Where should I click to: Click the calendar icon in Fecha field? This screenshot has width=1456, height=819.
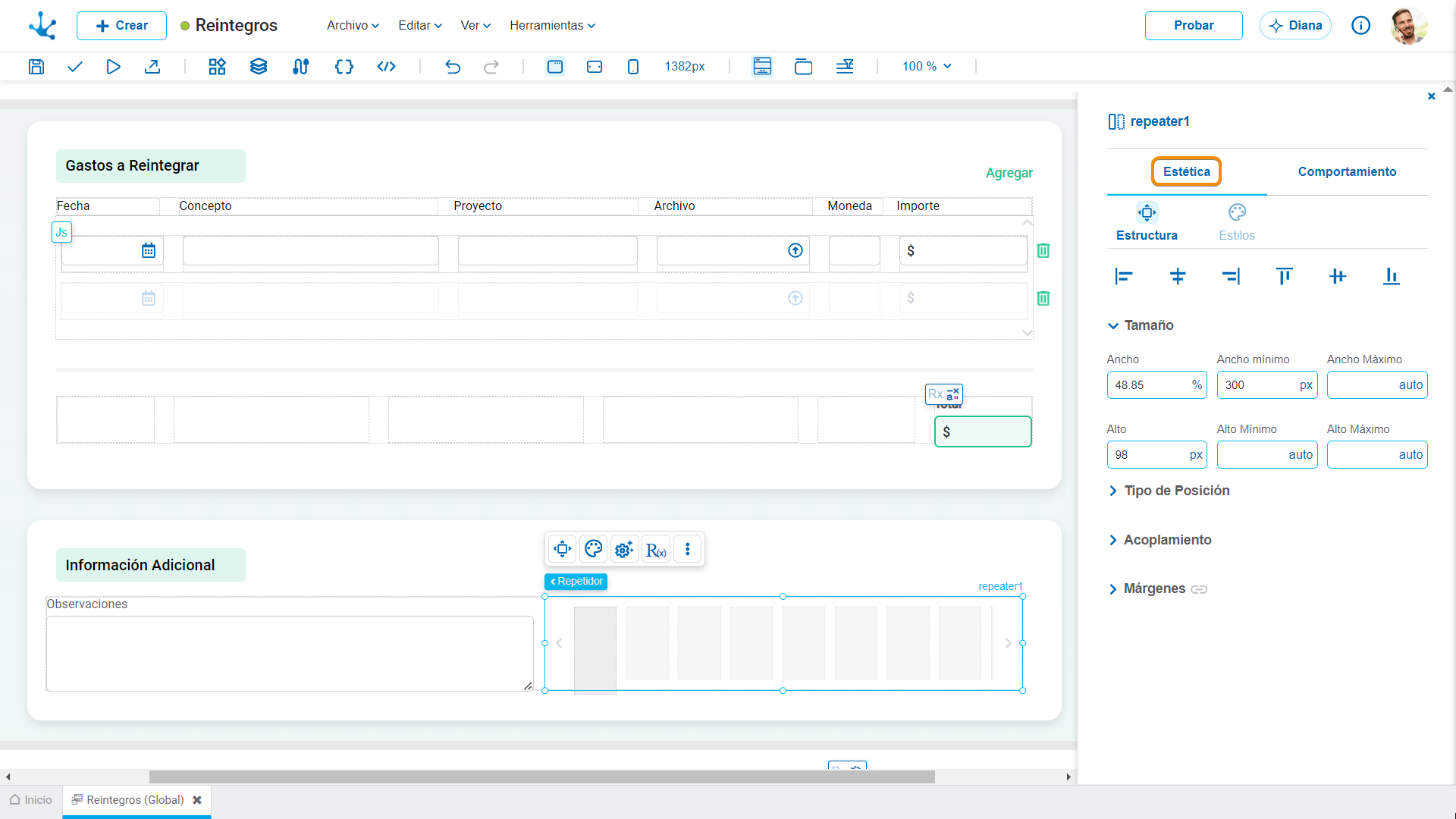(x=149, y=251)
